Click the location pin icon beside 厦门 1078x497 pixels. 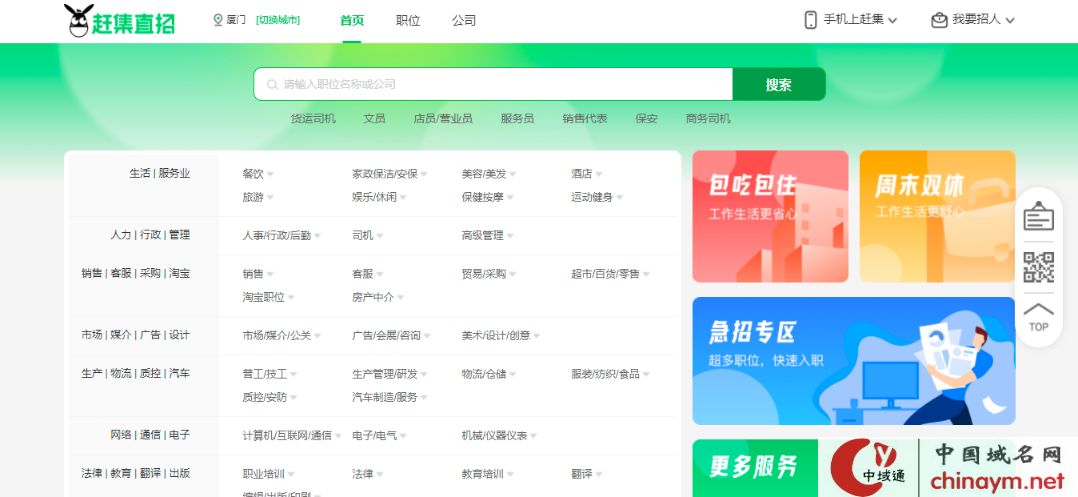point(218,20)
